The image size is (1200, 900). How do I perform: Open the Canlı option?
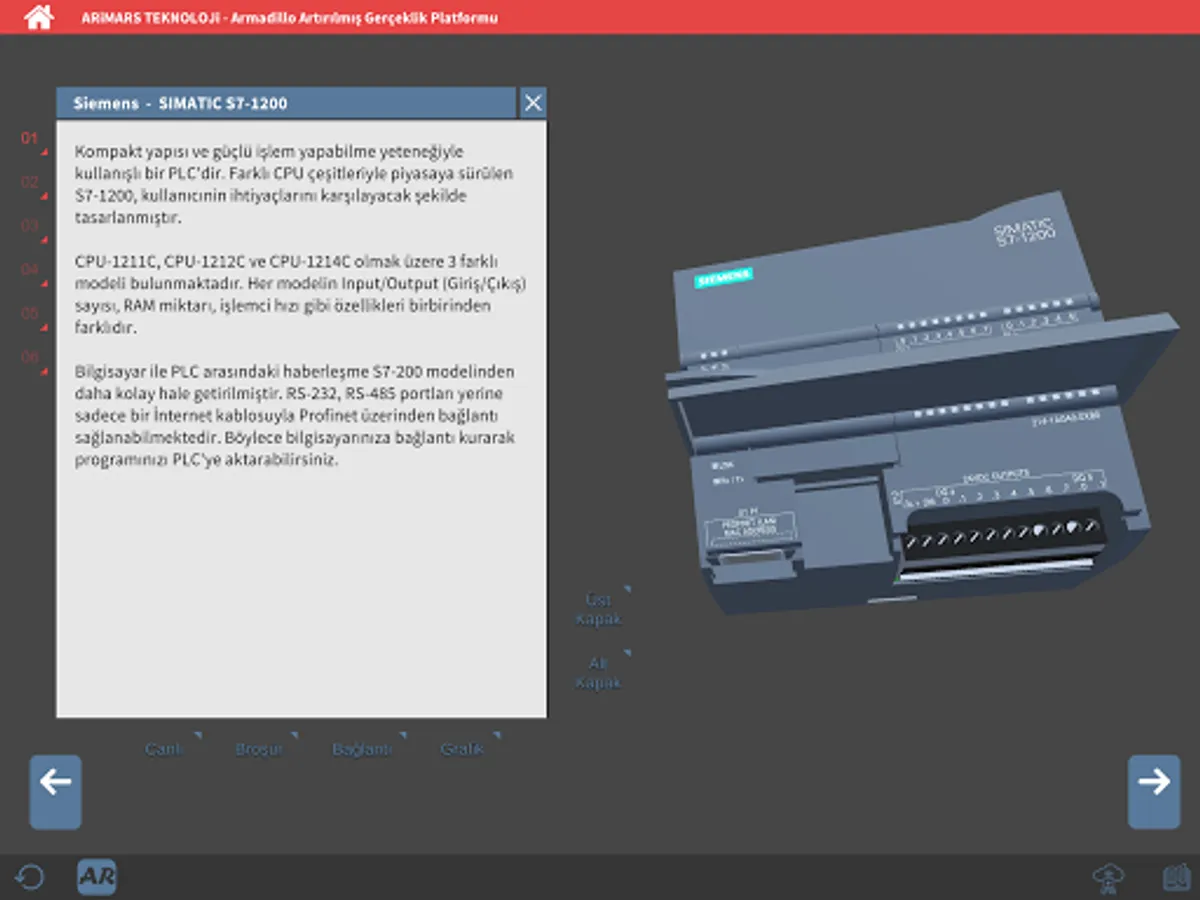click(164, 749)
